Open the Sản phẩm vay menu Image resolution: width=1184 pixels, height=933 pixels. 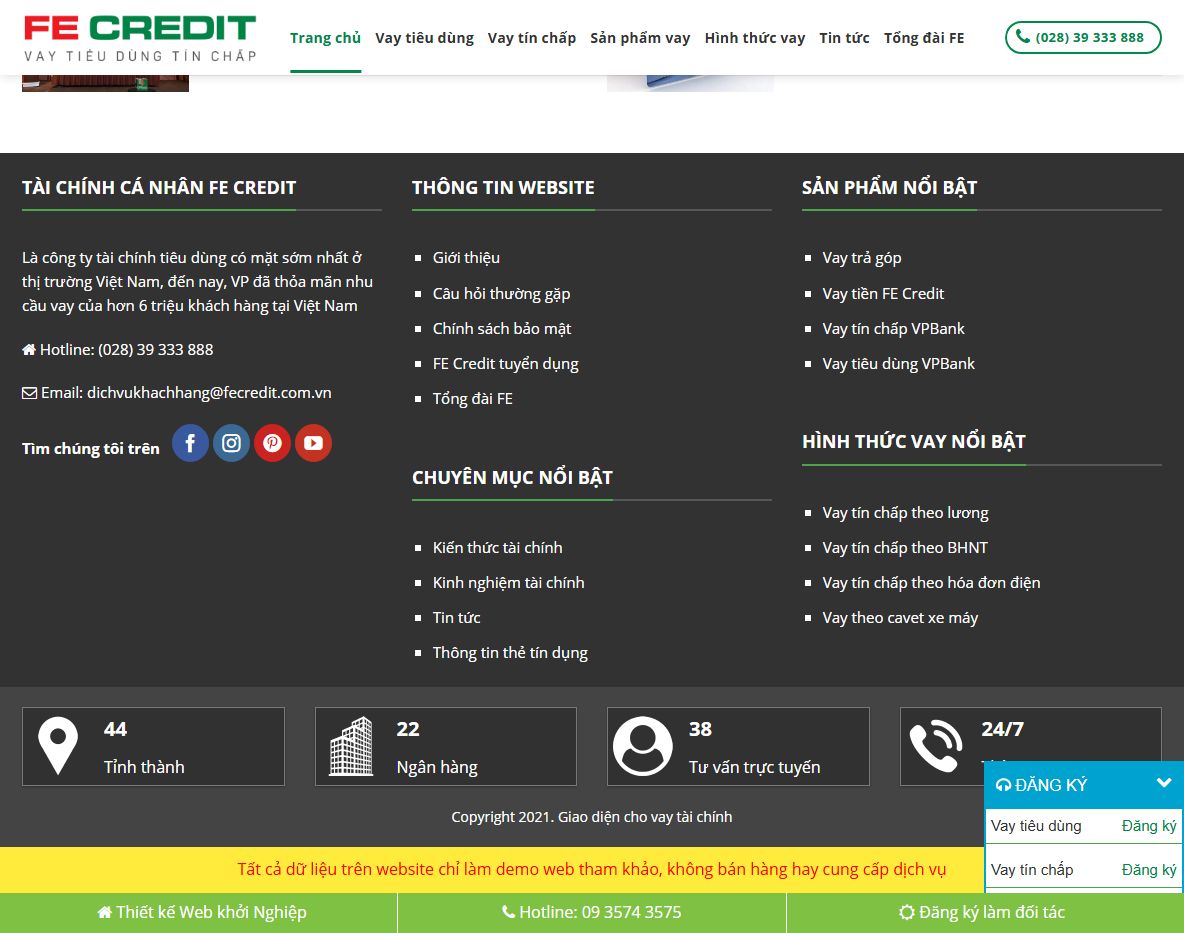click(x=640, y=38)
